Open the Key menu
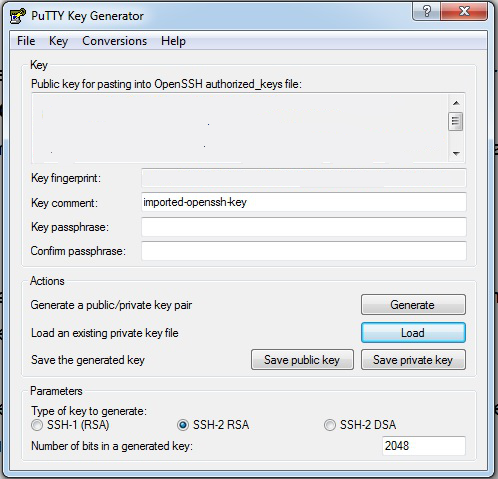498x479 pixels. point(58,41)
